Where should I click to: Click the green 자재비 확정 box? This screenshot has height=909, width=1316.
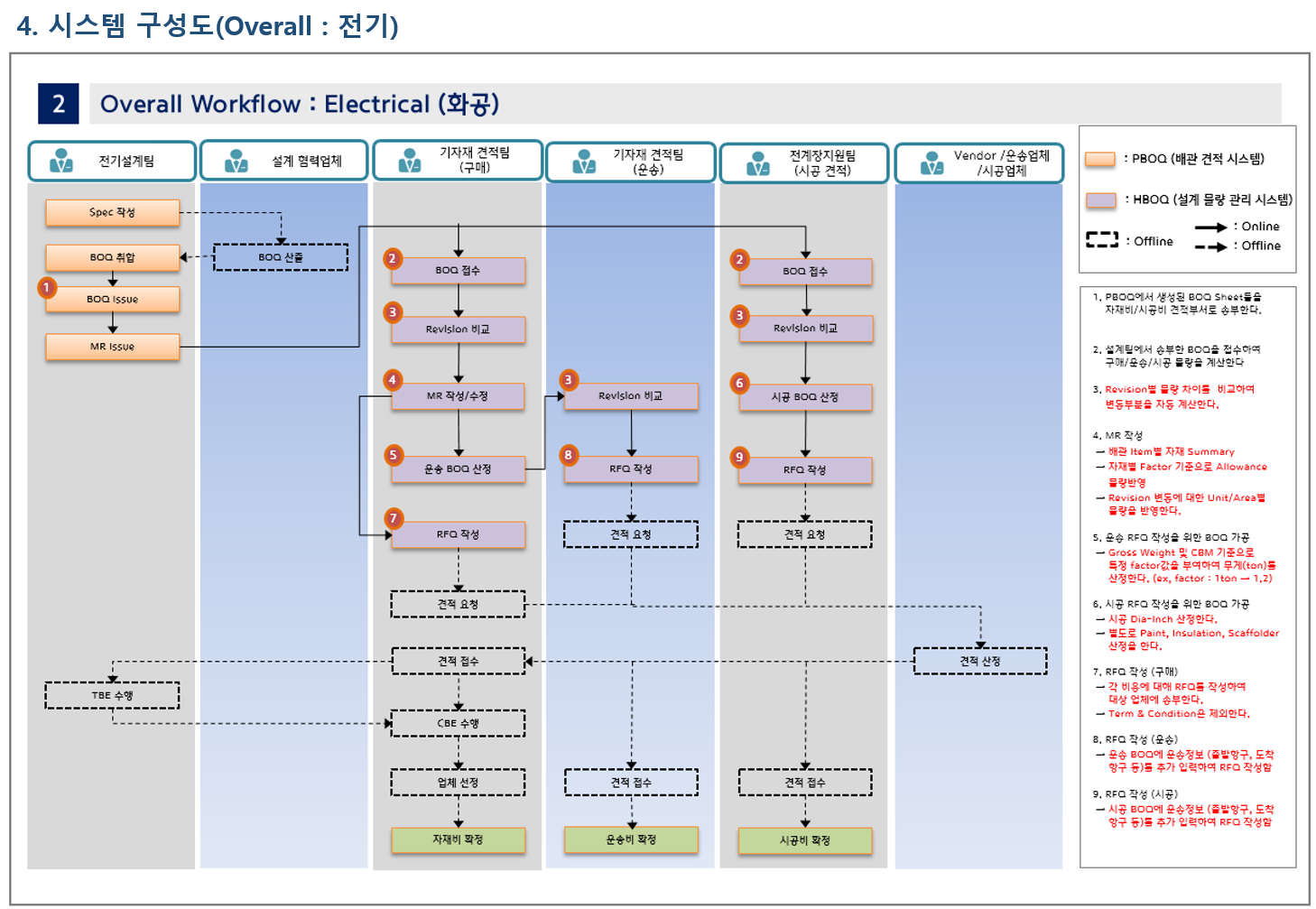click(x=458, y=839)
